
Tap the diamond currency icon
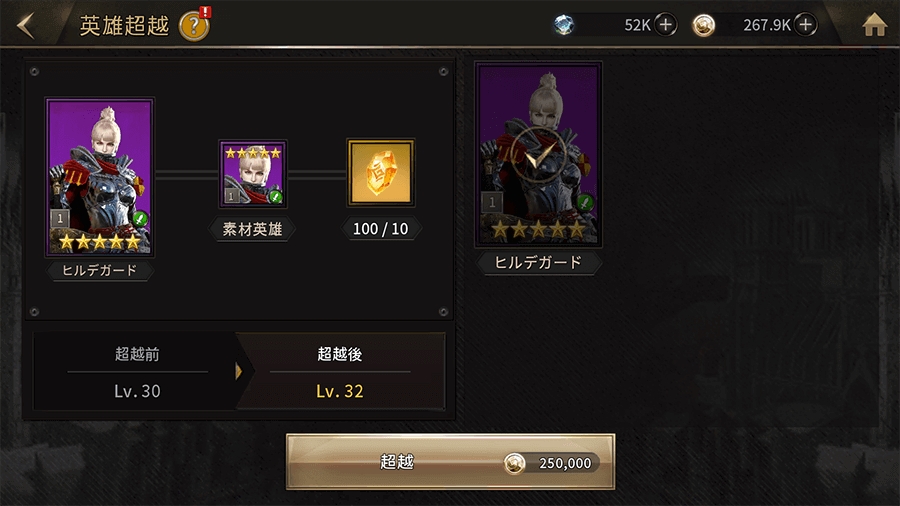(564, 25)
